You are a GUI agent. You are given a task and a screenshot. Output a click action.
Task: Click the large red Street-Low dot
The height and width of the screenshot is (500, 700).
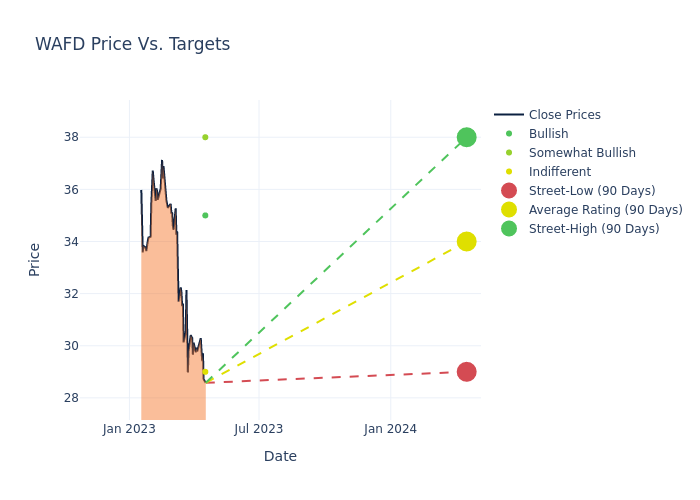point(466,372)
